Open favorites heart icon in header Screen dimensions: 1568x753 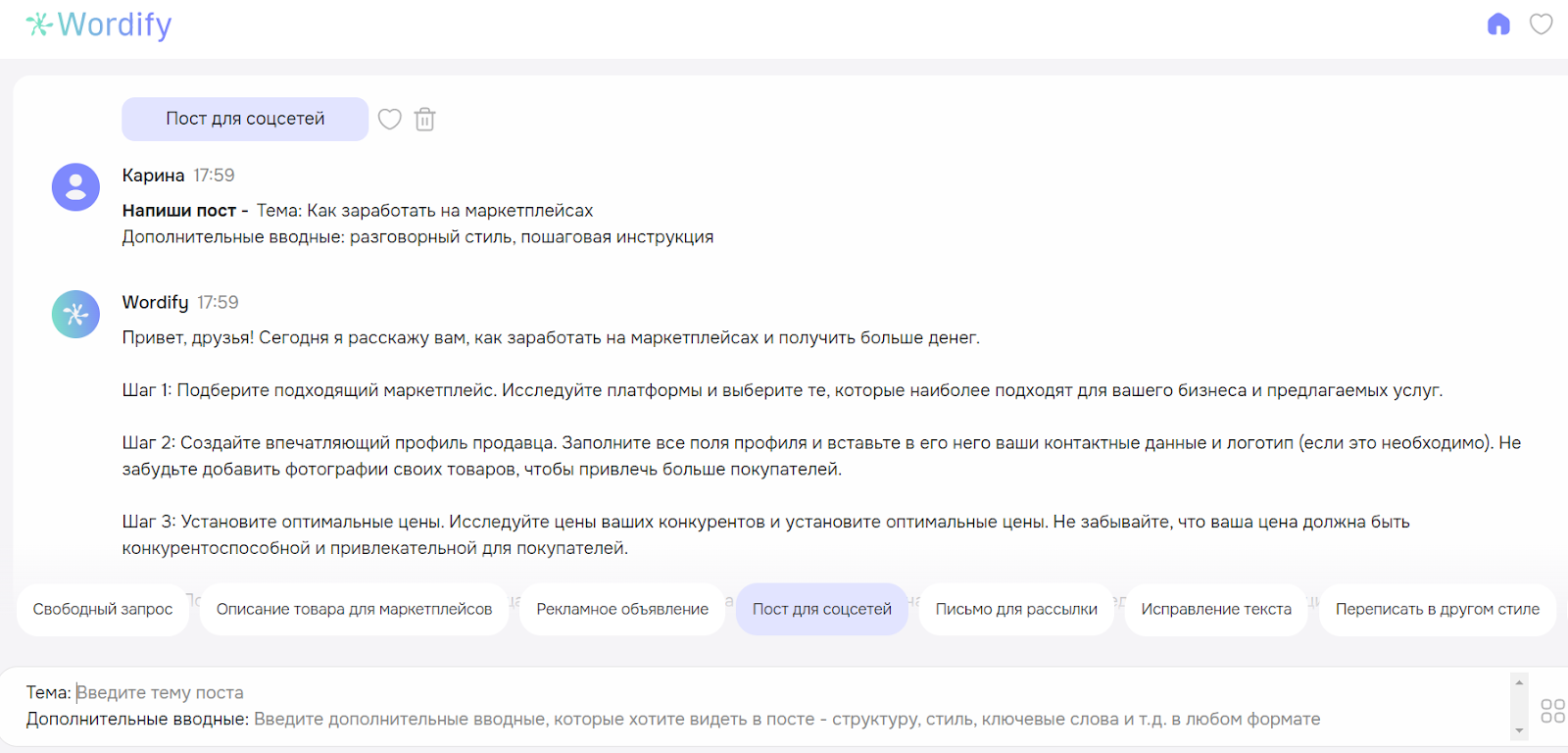(x=1542, y=24)
